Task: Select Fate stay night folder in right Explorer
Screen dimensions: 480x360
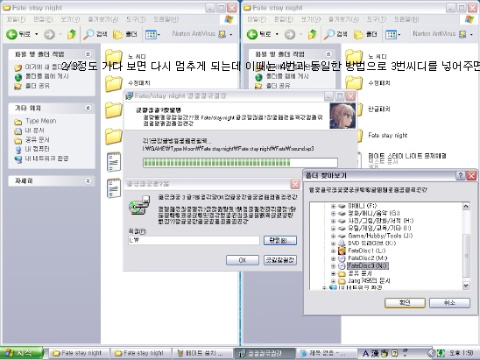Action: (x=388, y=135)
